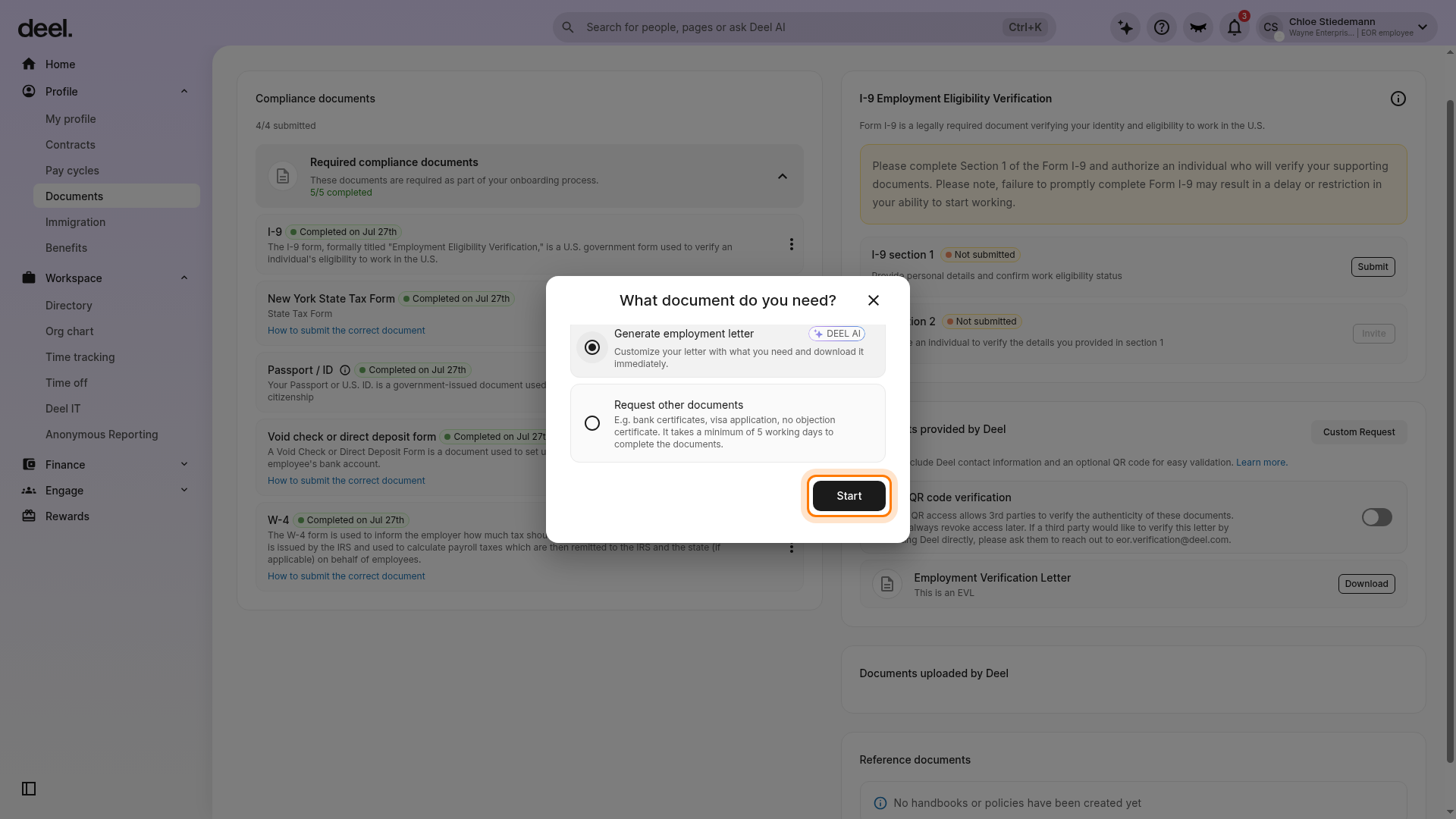Viewport: 1456px width, 819px height.
Task: Open Time tracking page
Action: pos(80,357)
